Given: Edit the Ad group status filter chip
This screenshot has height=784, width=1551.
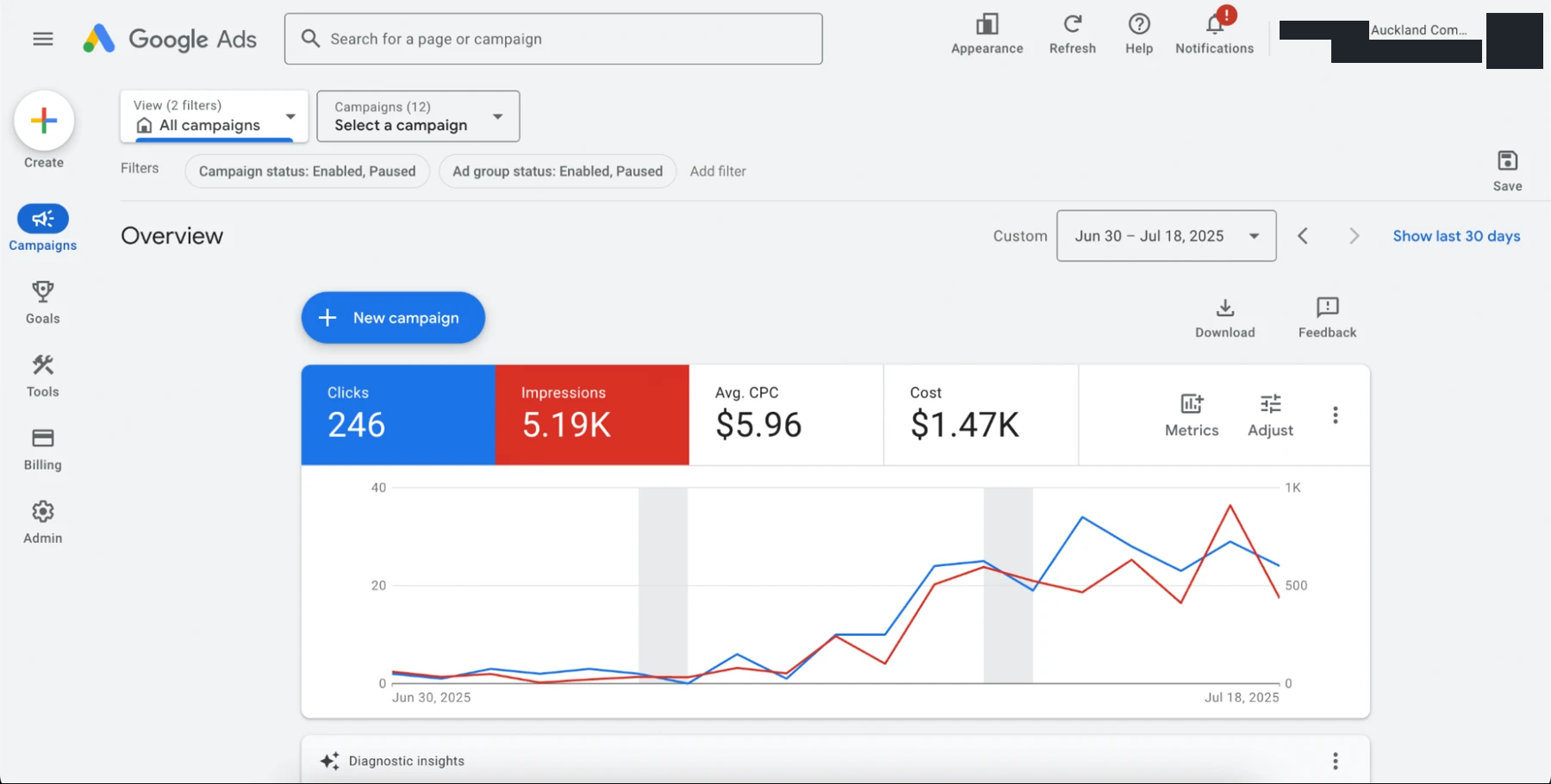Looking at the screenshot, I should tap(557, 171).
